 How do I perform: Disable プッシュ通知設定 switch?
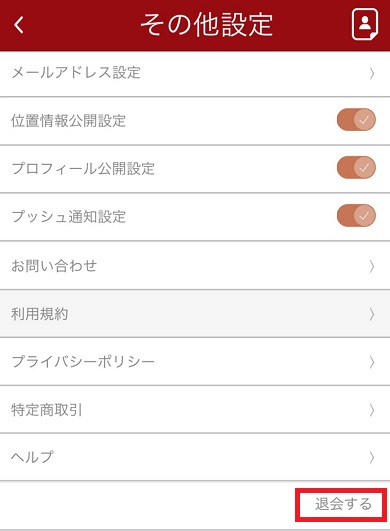pos(356,215)
